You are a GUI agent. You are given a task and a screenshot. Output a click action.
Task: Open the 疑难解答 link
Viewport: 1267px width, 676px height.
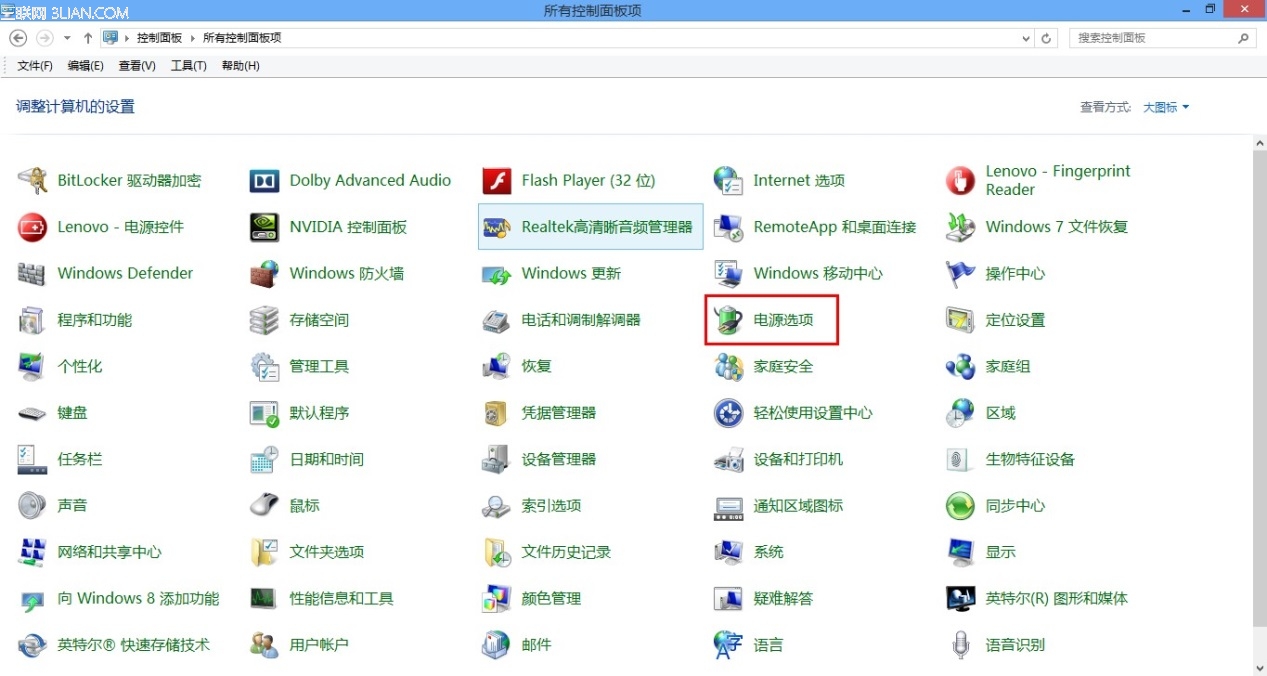tap(783, 599)
